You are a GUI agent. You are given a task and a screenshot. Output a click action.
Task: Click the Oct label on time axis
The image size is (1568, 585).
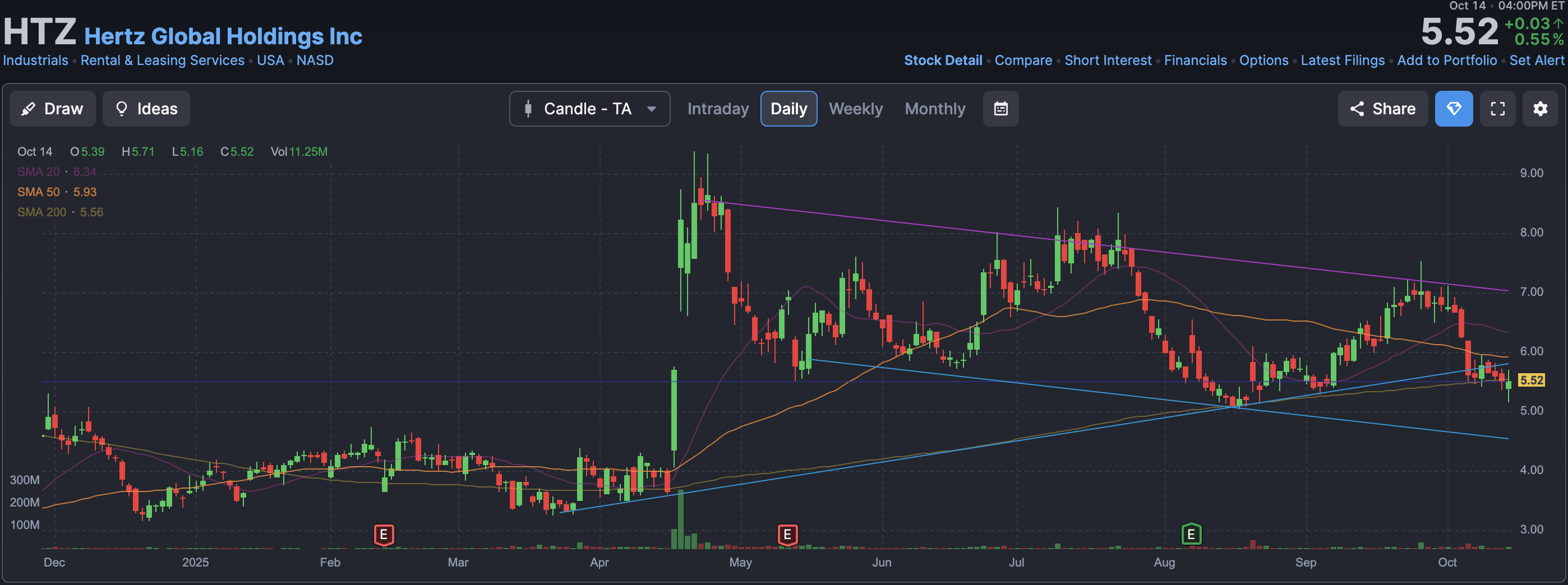(x=1447, y=563)
